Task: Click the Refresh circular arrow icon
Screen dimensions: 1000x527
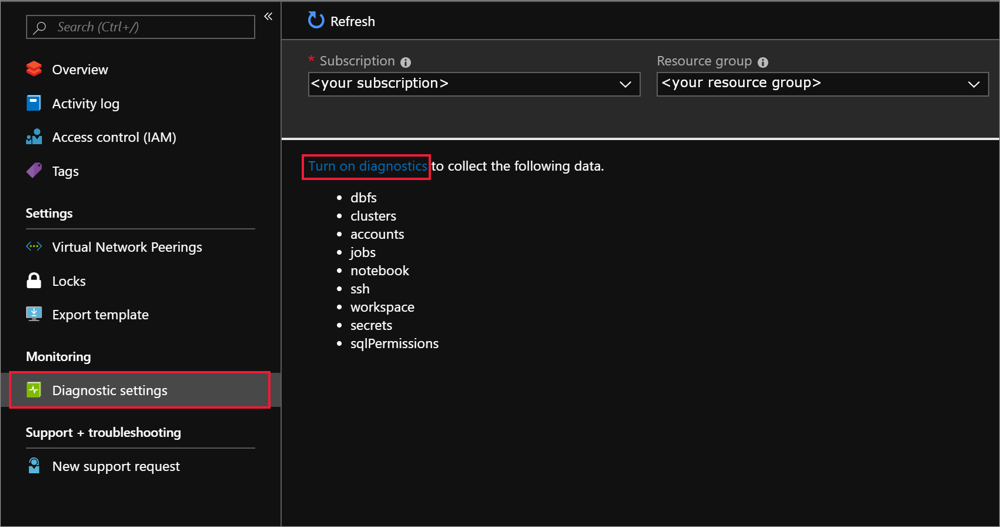Action: (x=316, y=20)
